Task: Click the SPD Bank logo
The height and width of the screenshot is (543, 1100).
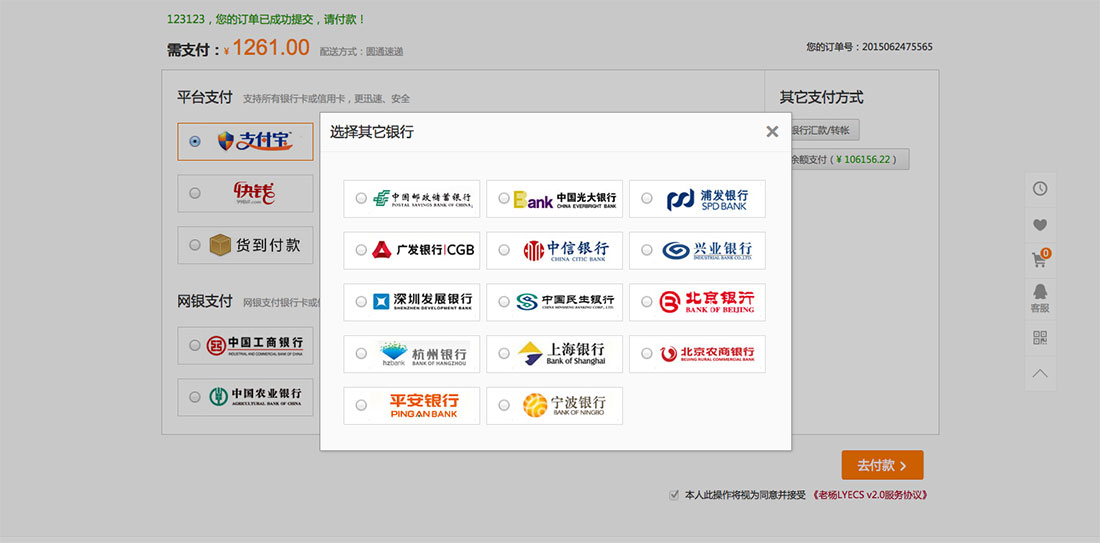Action: pyautogui.click(x=707, y=199)
